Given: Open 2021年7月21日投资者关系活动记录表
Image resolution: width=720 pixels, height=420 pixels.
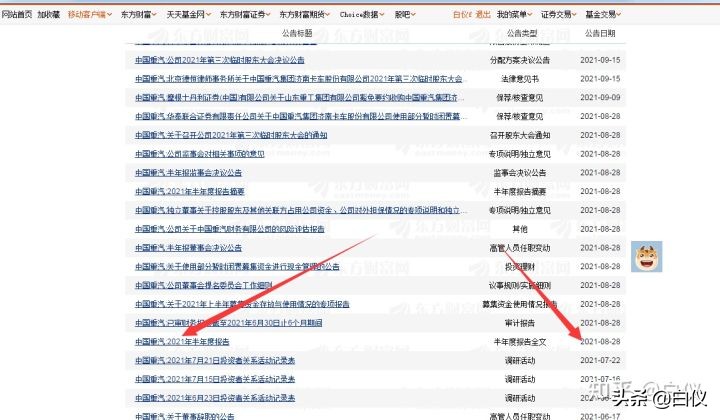Looking at the screenshot, I should click(x=215, y=361).
